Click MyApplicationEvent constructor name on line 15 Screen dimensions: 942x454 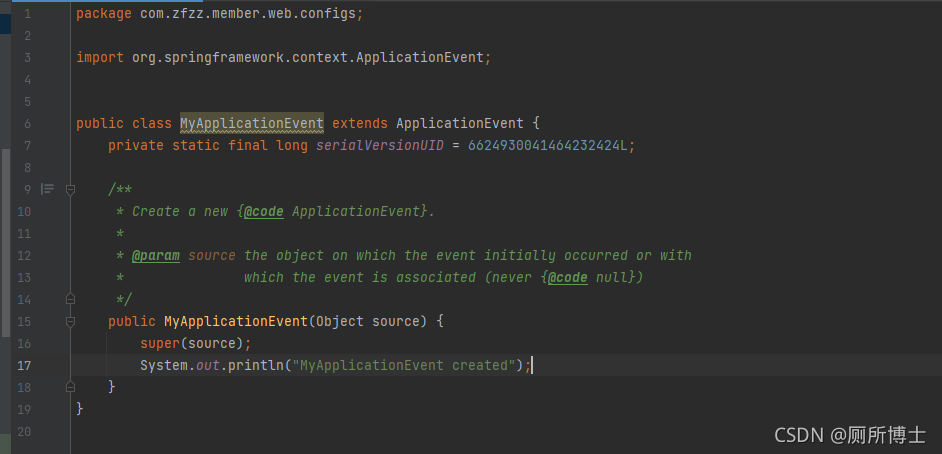[235, 322]
